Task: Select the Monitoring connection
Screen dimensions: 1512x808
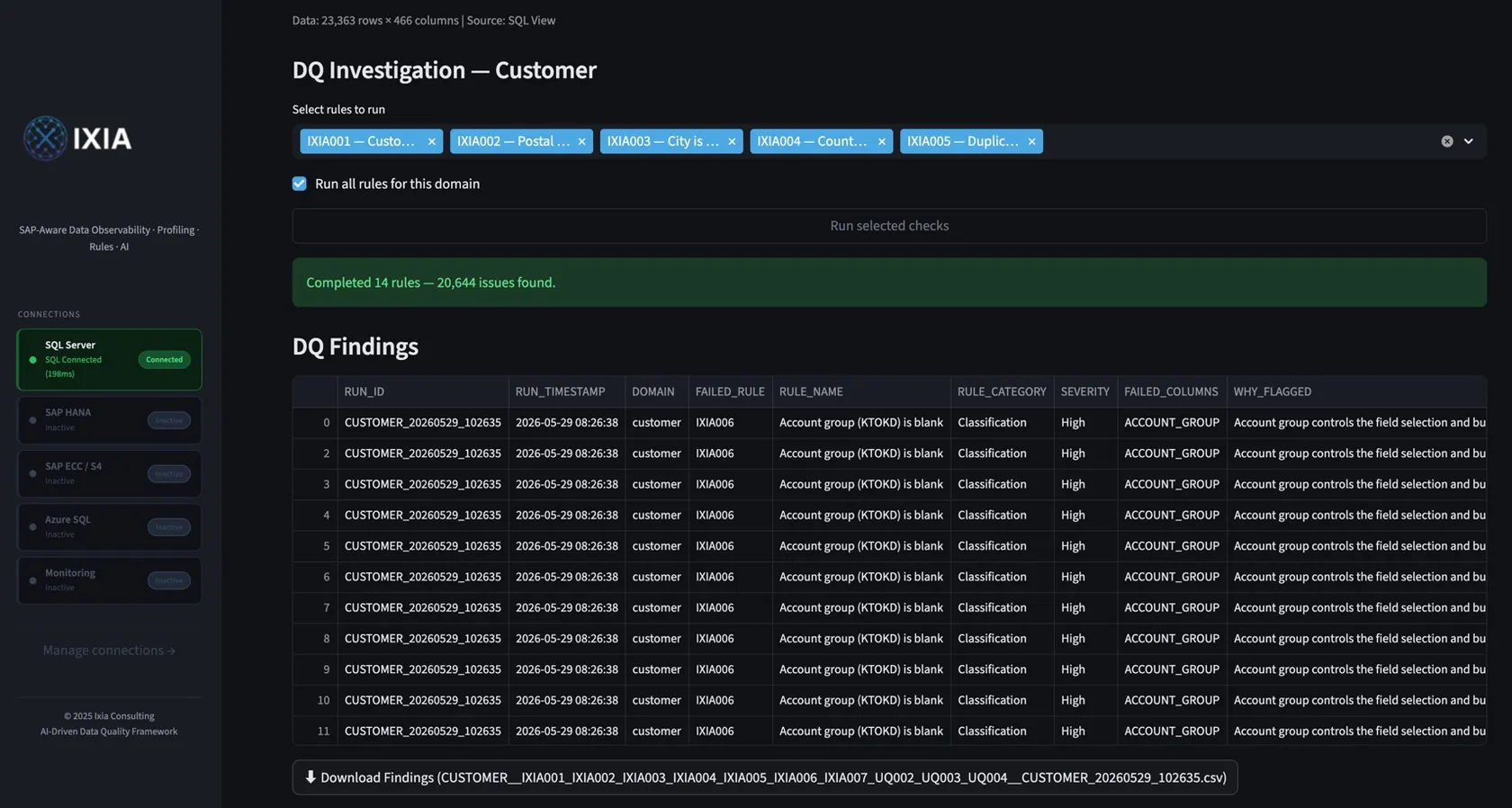Action: click(x=109, y=579)
